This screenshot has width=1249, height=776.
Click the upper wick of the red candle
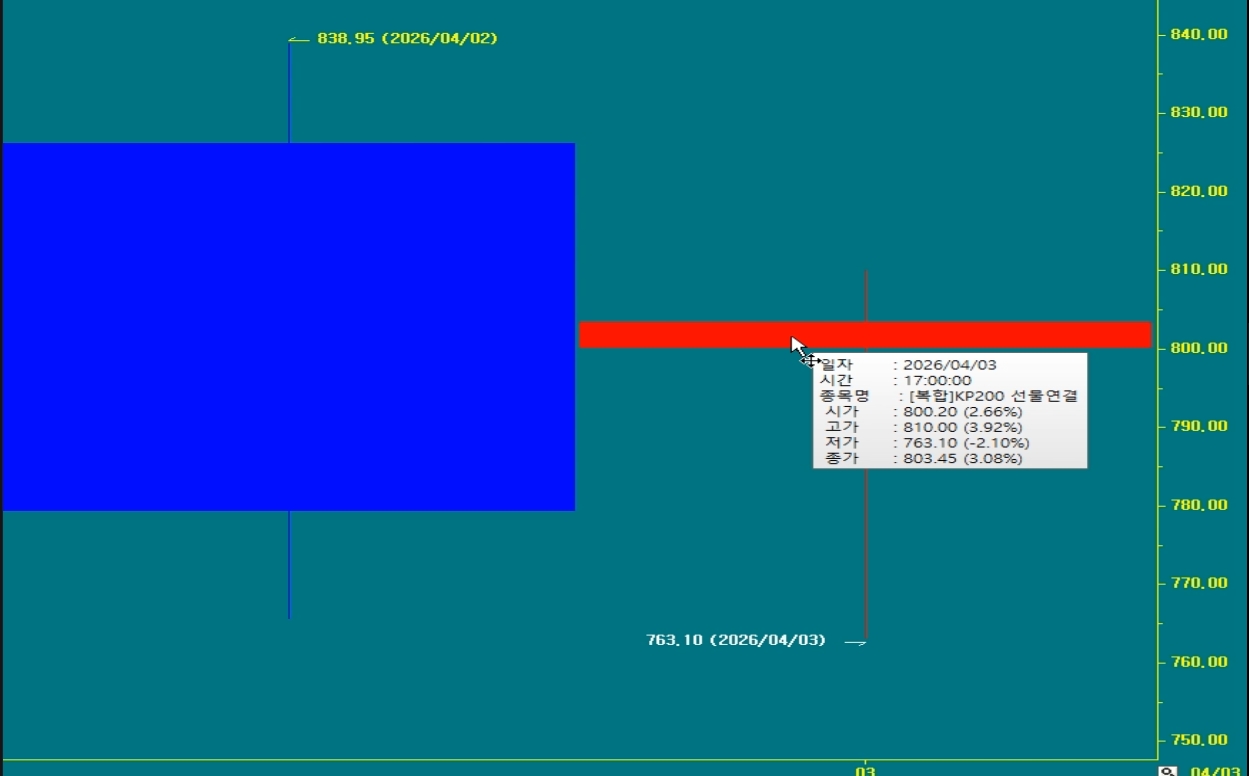click(866, 295)
